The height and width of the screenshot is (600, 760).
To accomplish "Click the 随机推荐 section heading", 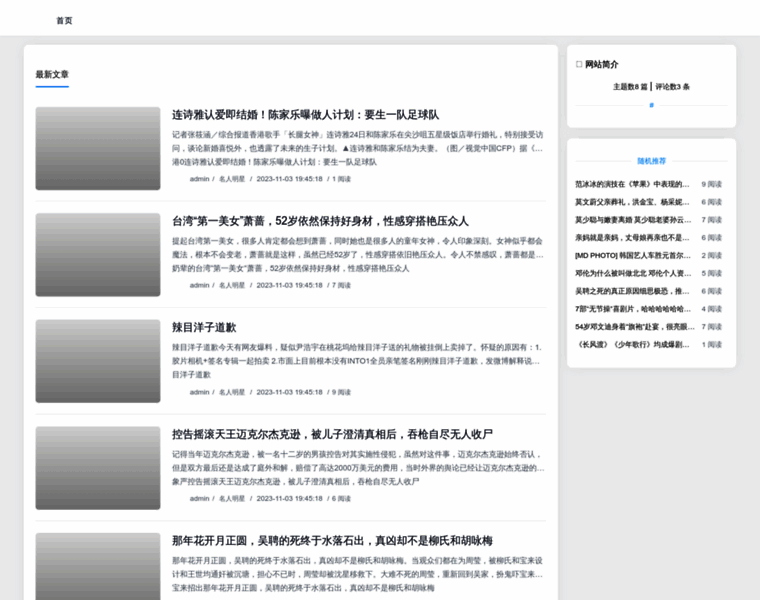I will [x=651, y=160].
